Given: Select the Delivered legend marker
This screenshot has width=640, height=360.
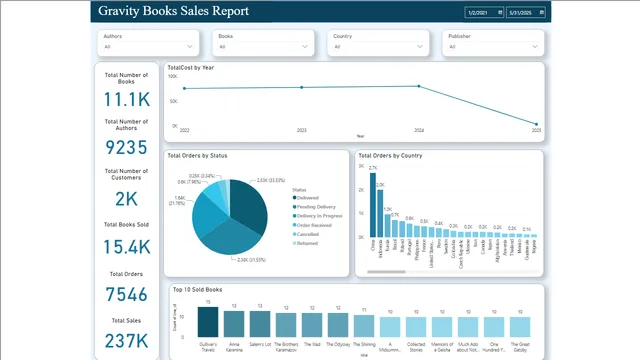Looking at the screenshot, I should [294, 198].
